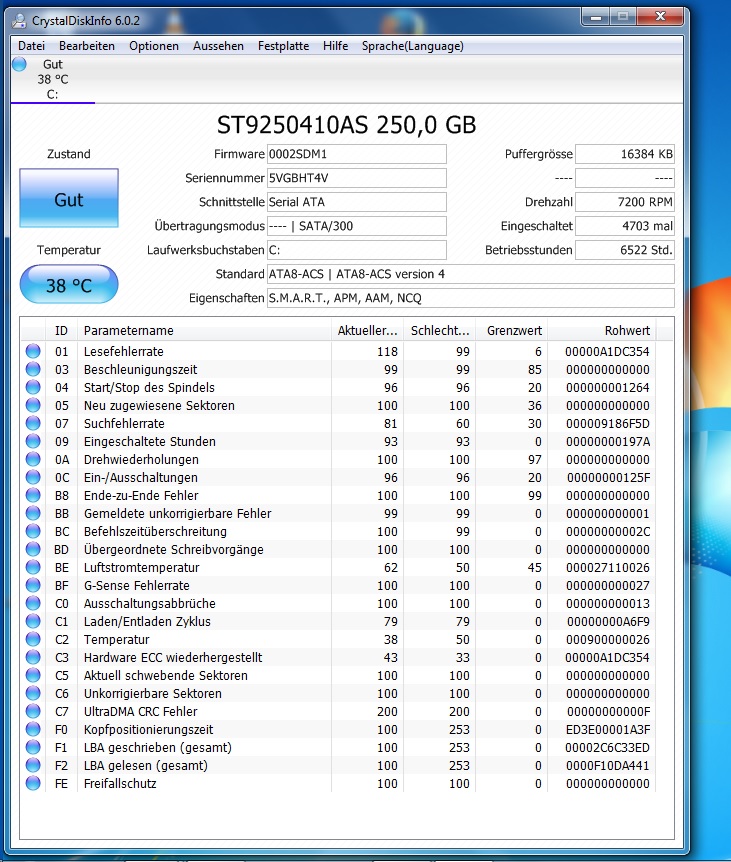Click status orb for Ein-/Ausschaltungen row

[33, 477]
